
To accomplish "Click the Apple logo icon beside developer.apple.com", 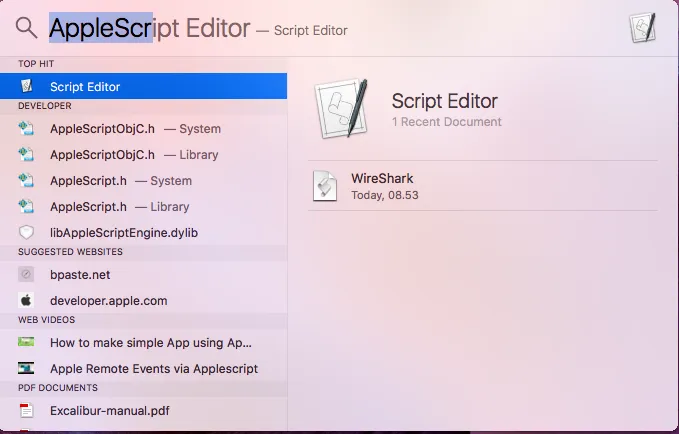I will pos(26,300).
